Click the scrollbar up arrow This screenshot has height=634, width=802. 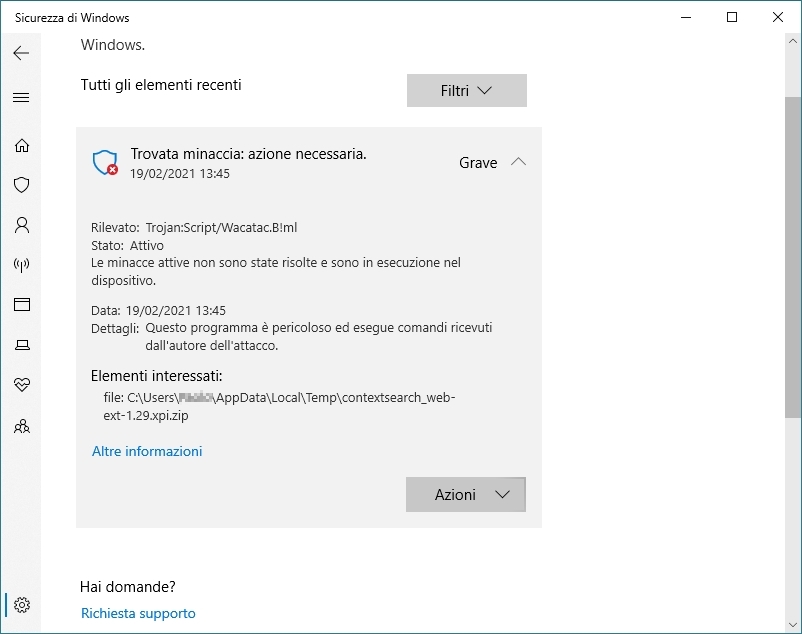793,41
